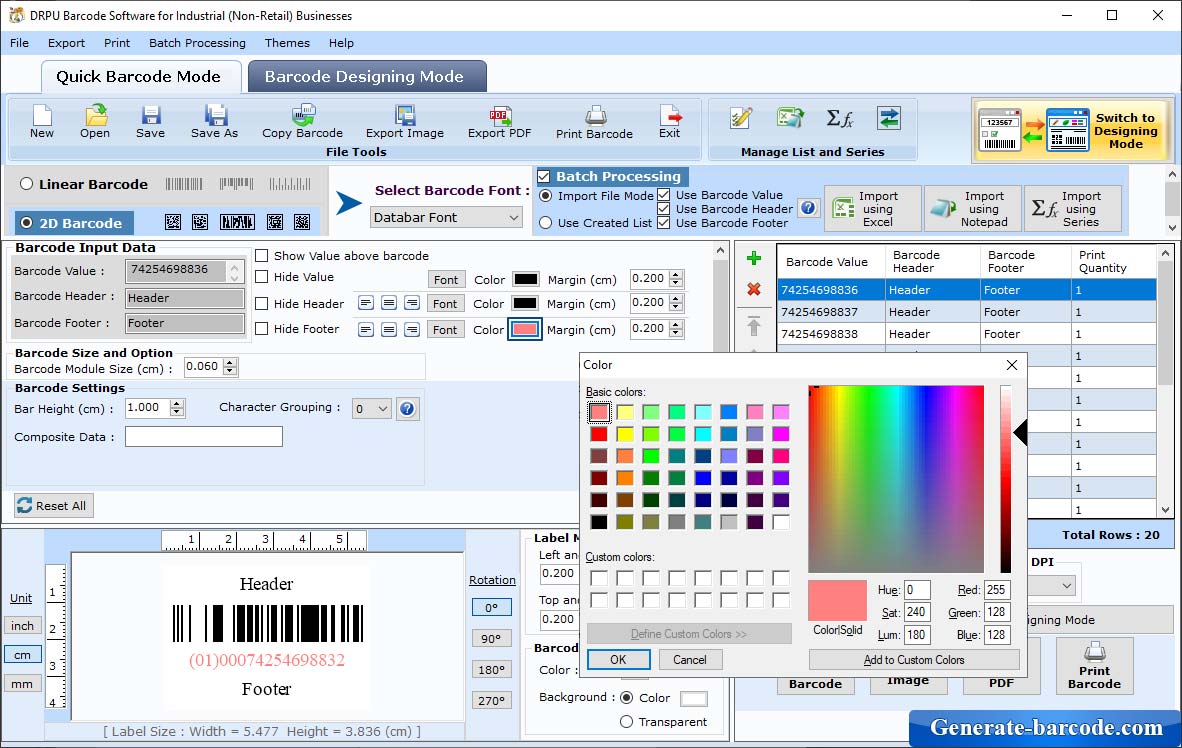Click the red X delete row icon

(x=753, y=289)
